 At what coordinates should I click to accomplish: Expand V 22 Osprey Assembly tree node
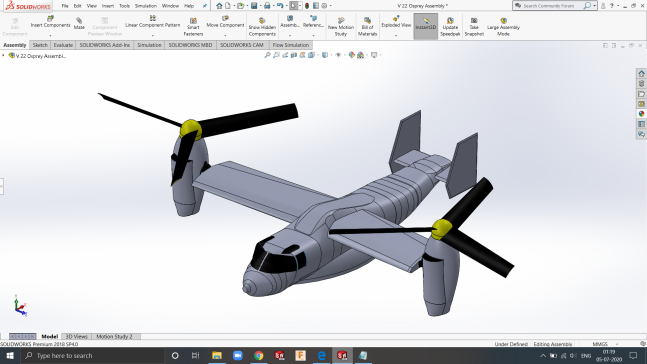coord(3,55)
